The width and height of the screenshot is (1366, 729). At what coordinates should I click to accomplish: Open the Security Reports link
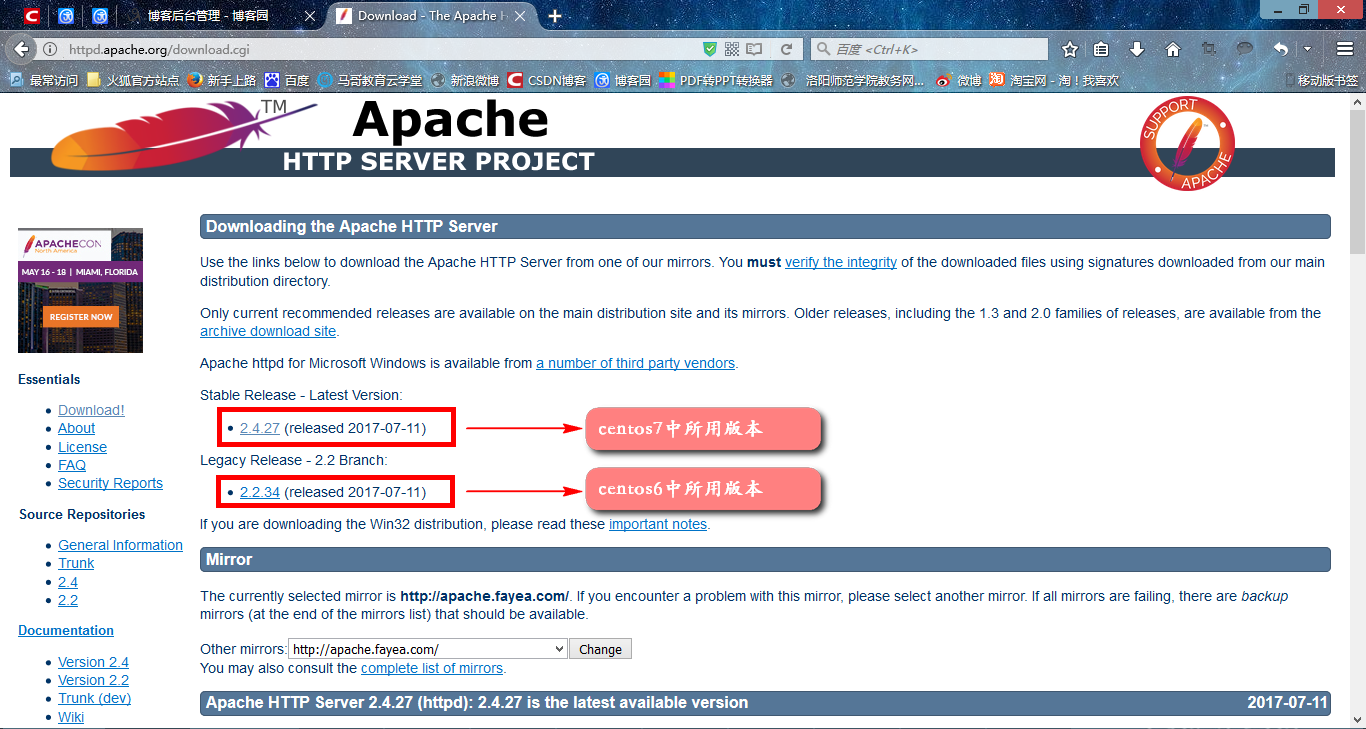point(110,483)
